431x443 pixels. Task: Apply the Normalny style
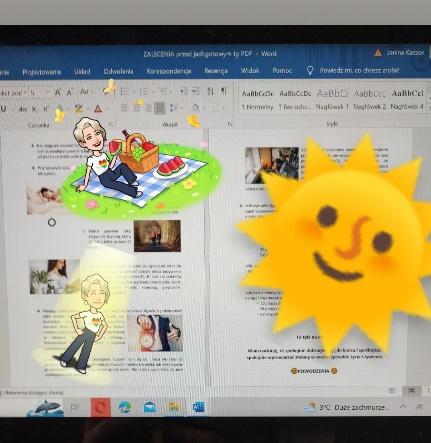257,100
